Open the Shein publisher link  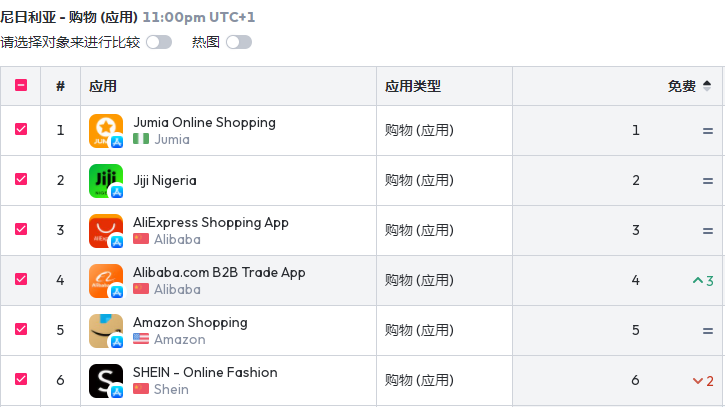pyautogui.click(x=171, y=390)
